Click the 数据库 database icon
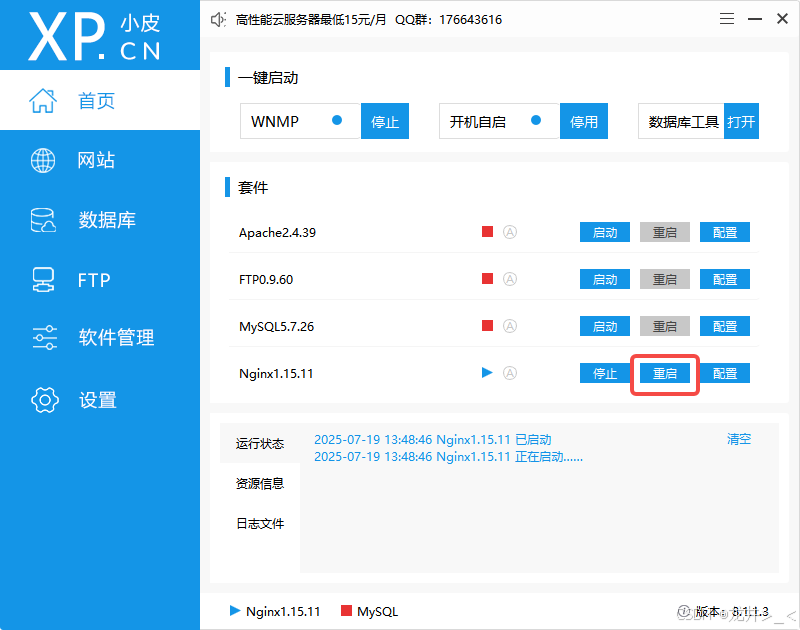Screen dimensions: 800x630 [x=43, y=220]
